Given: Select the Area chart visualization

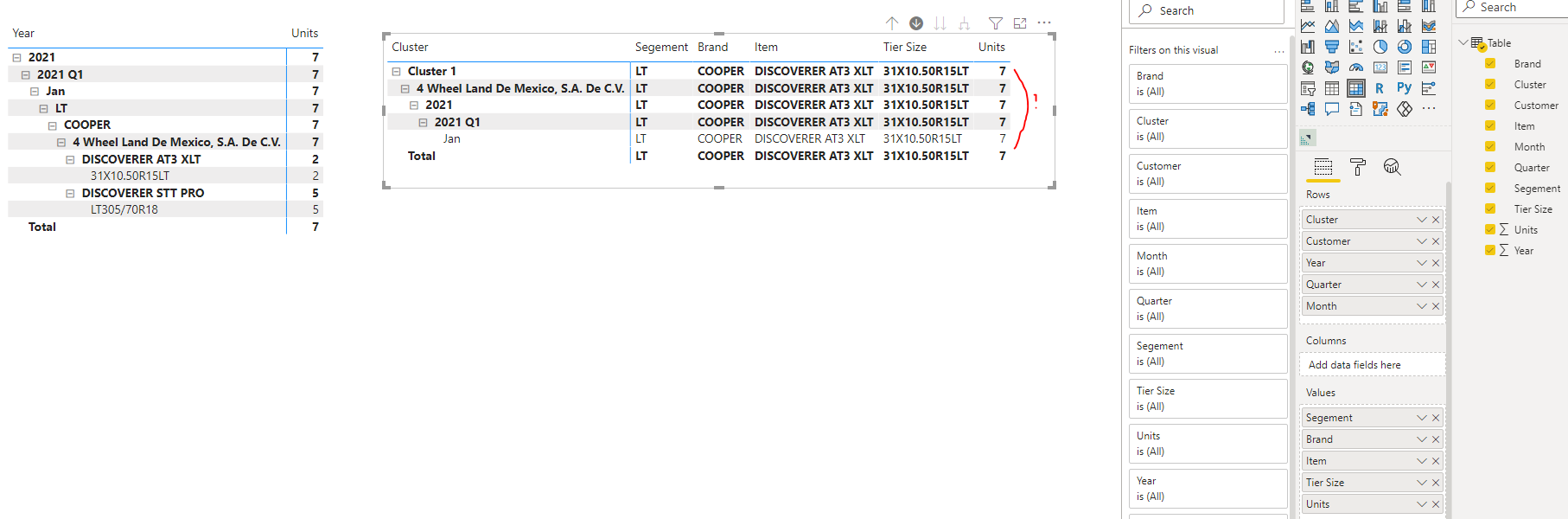Looking at the screenshot, I should pyautogui.click(x=1332, y=26).
